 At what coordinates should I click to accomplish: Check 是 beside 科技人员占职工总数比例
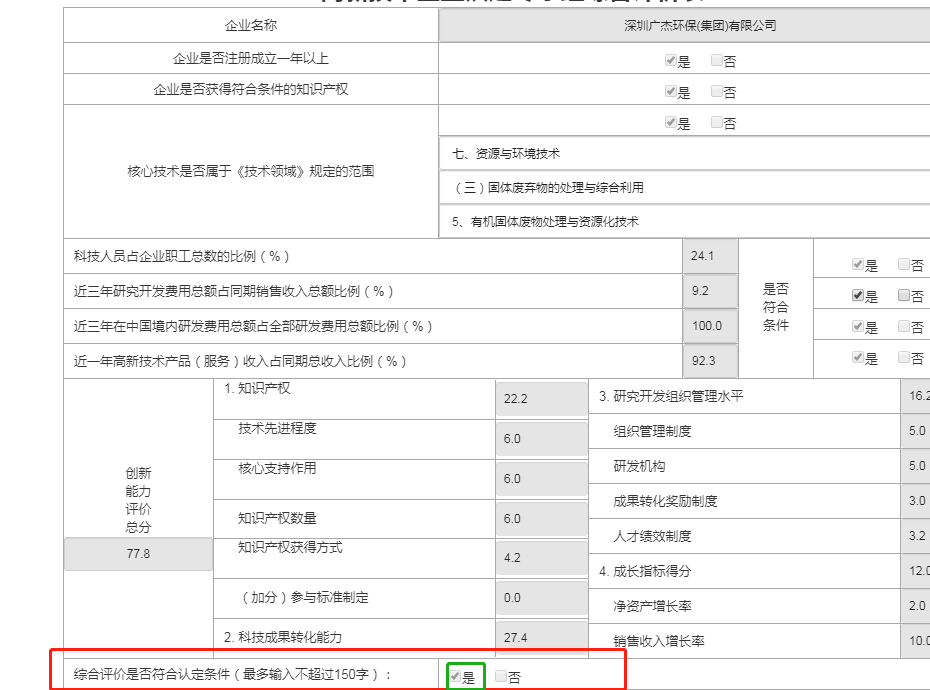click(857, 265)
